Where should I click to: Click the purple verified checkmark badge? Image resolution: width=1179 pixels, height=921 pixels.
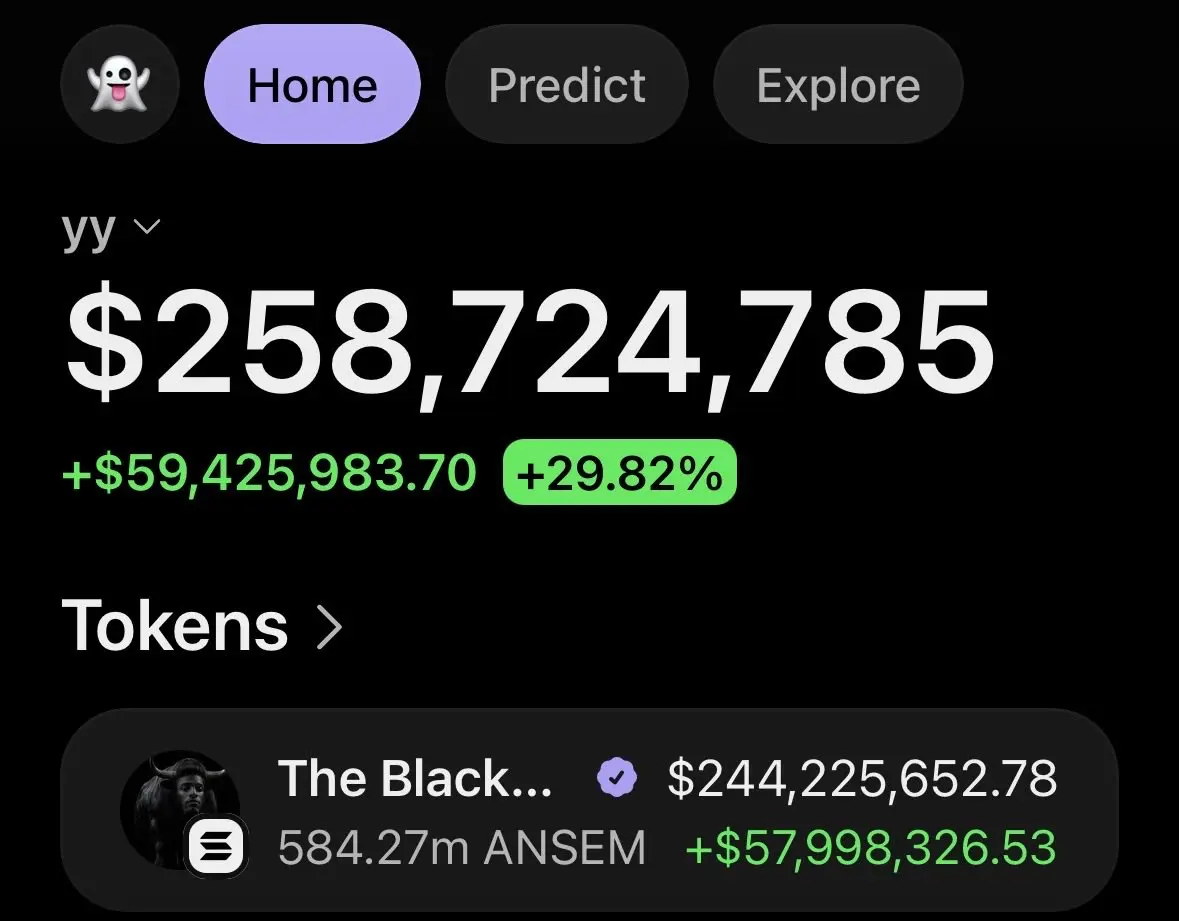tap(617, 777)
